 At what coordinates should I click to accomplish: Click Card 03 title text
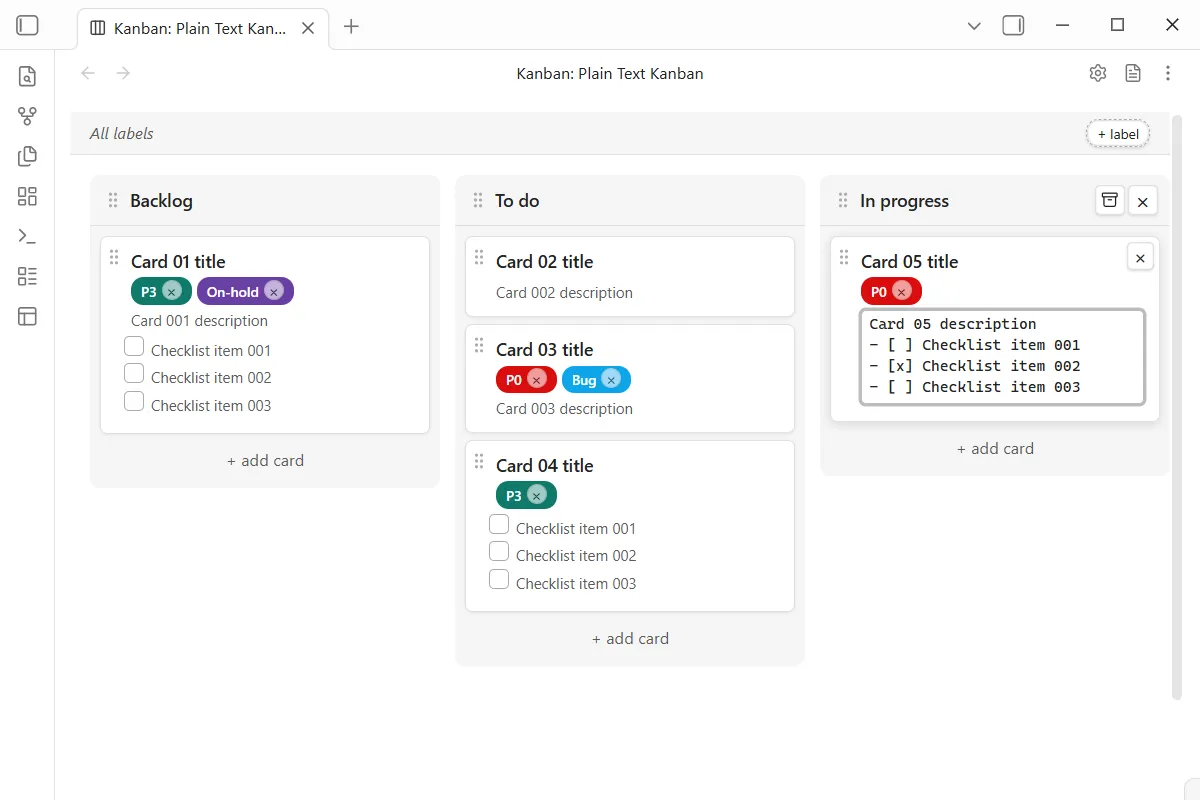click(544, 350)
